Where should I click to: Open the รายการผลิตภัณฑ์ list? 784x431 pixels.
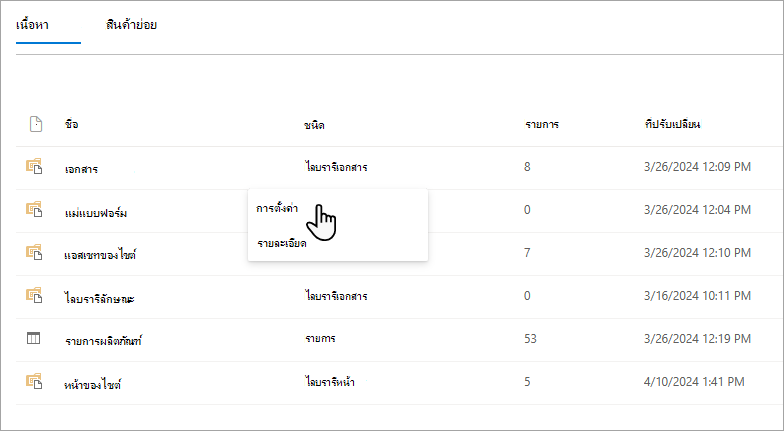pos(104,341)
